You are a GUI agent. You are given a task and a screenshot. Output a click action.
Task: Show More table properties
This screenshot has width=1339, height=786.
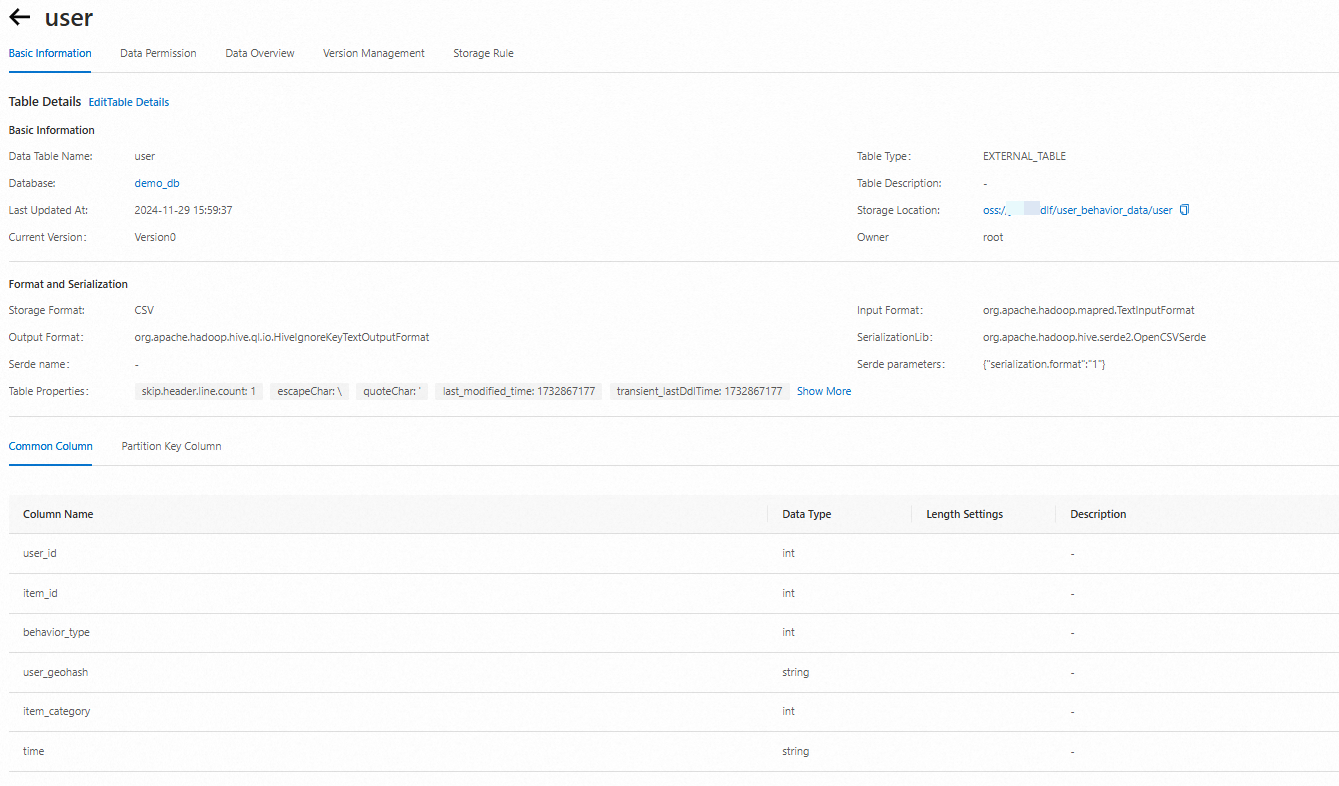coord(824,391)
